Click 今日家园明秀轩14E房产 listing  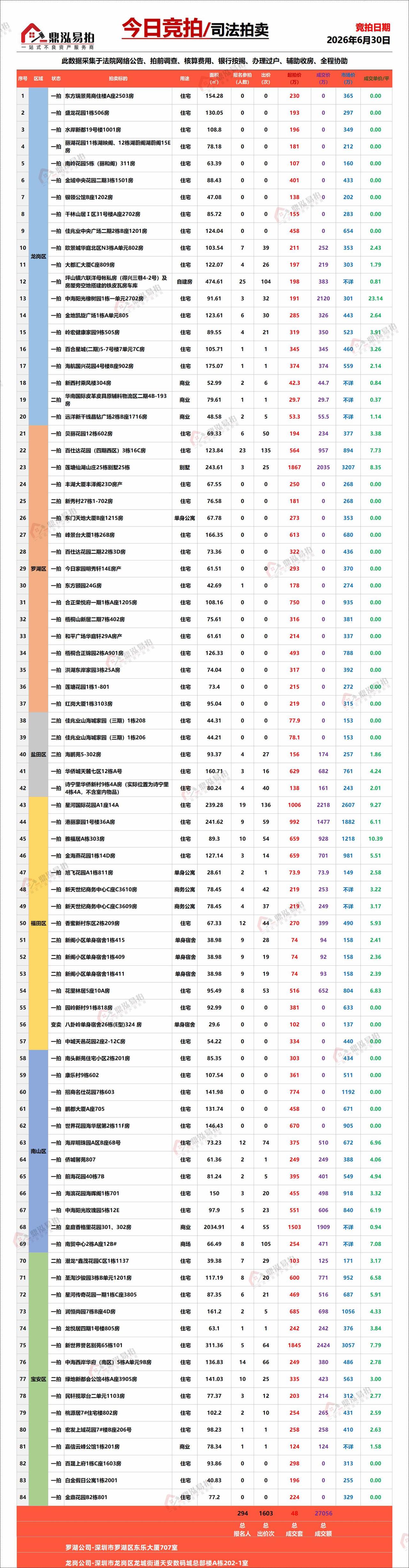pos(93,568)
